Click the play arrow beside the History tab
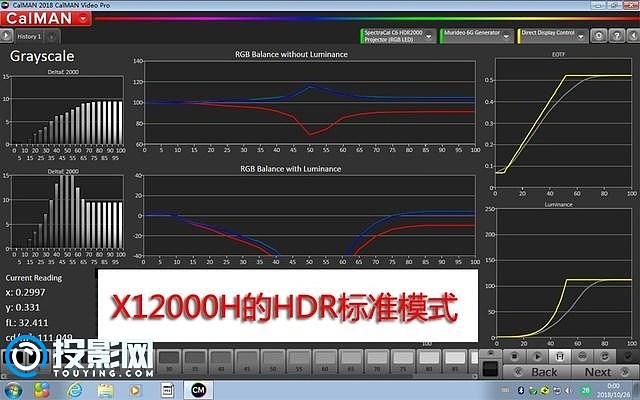The image size is (640, 400). pyautogui.click(x=6, y=36)
